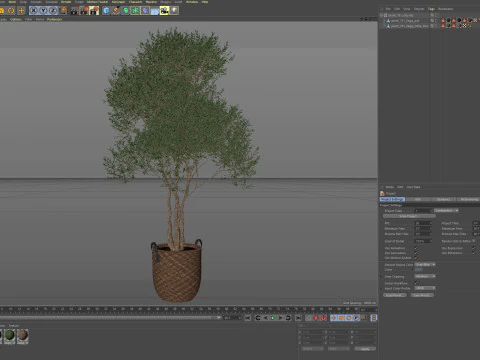480x360 pixels.
Task: Click the default object Color swatch
Action: point(419,270)
